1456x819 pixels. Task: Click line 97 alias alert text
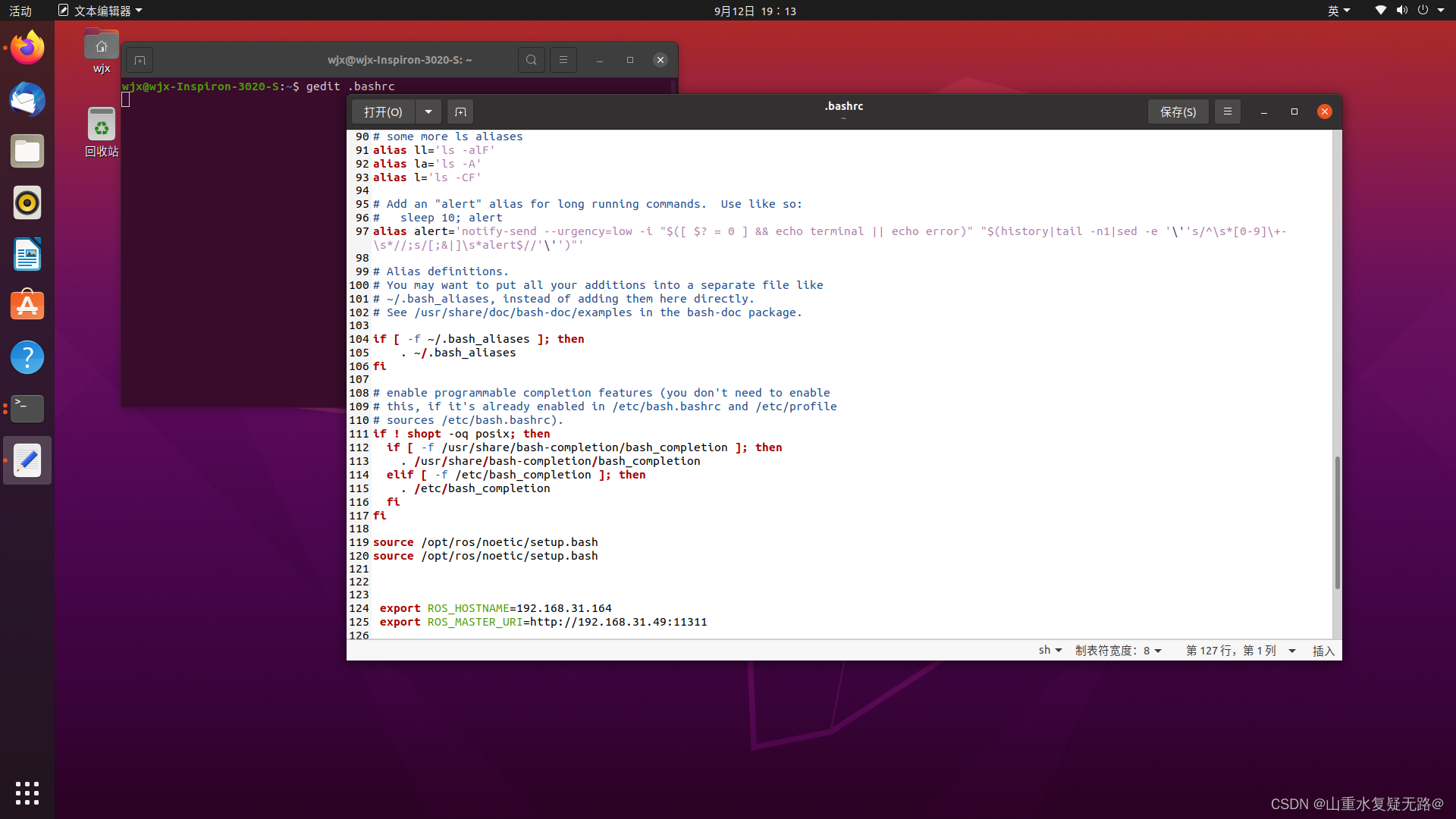coord(830,238)
